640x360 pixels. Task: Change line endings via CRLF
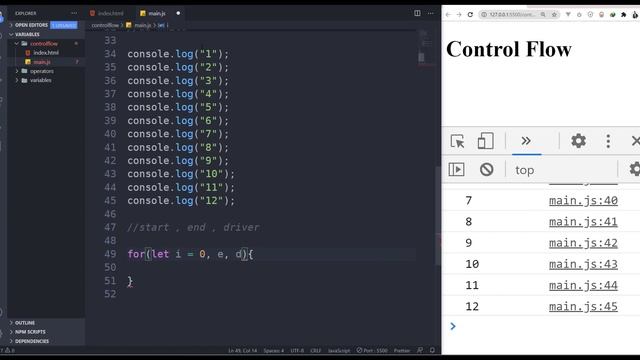(316, 351)
